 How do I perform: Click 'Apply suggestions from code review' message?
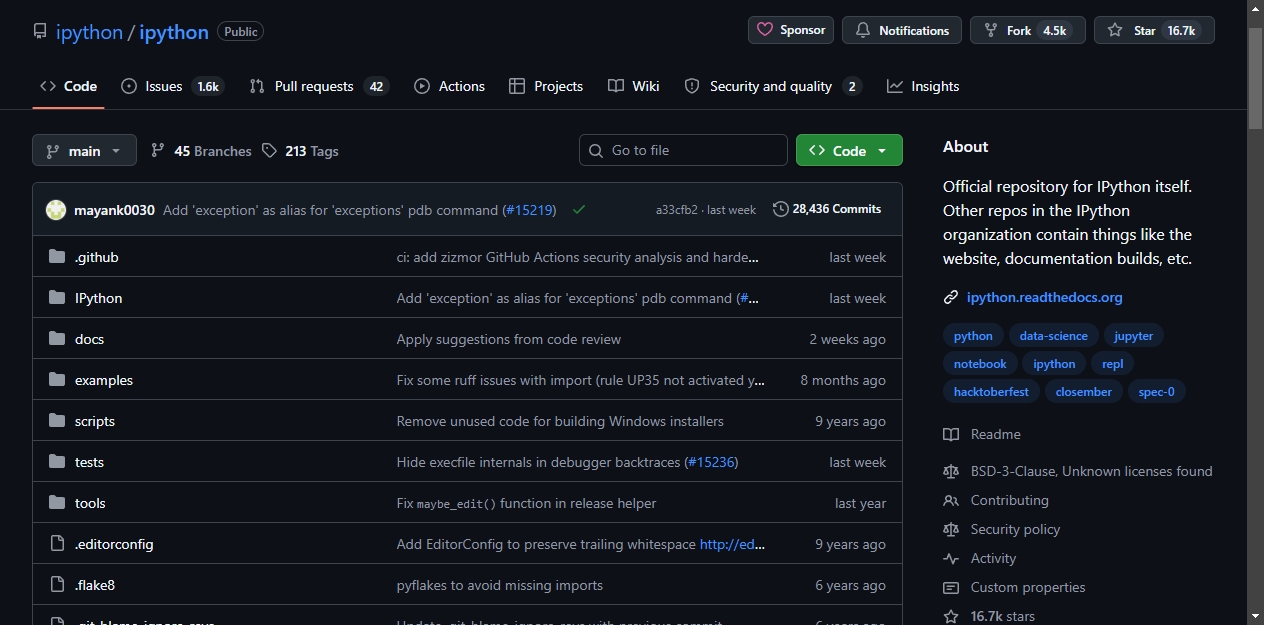509,339
